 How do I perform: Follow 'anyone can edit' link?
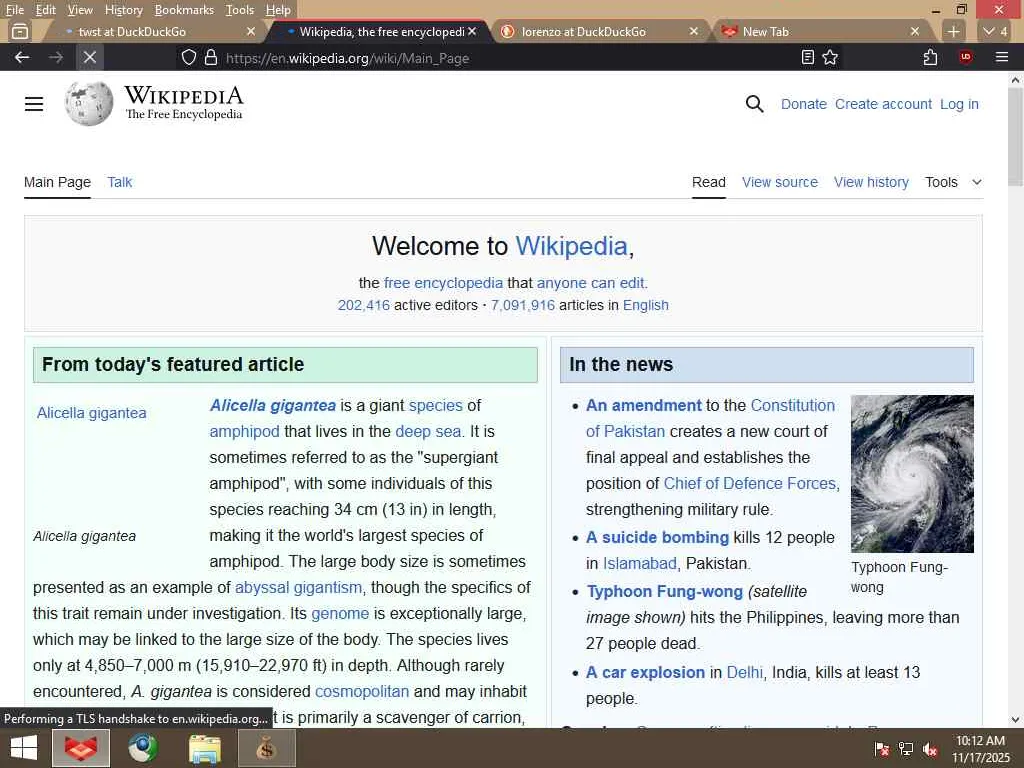pos(591,283)
